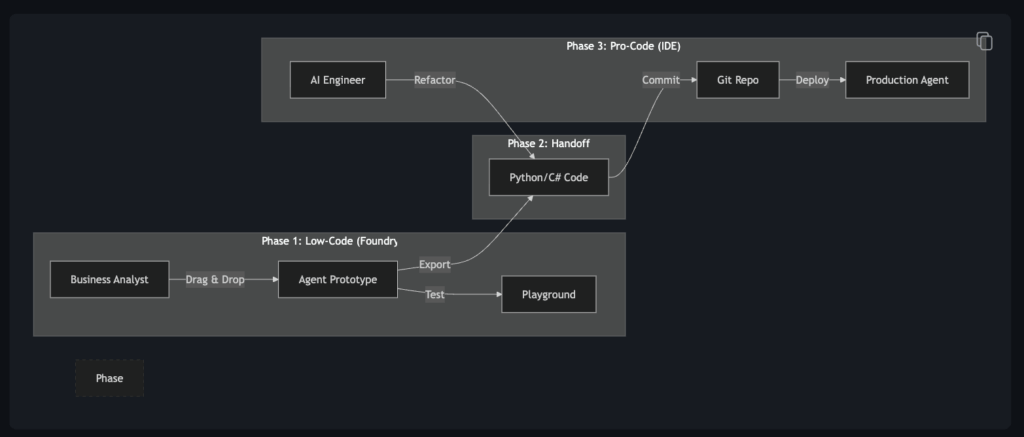Viewport: 1024px width, 437px height.
Task: Click the Export edge label
Action: click(435, 264)
